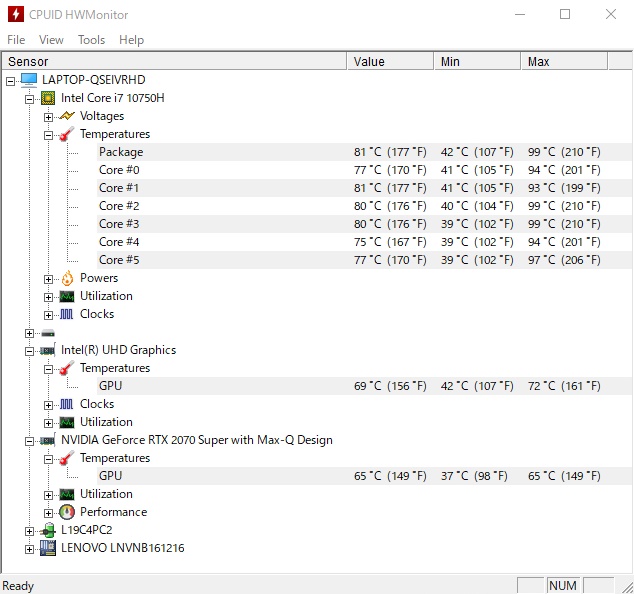Viewport: 634px width, 594px height.
Task: Click the Ready status bar text
Action: click(x=18, y=586)
